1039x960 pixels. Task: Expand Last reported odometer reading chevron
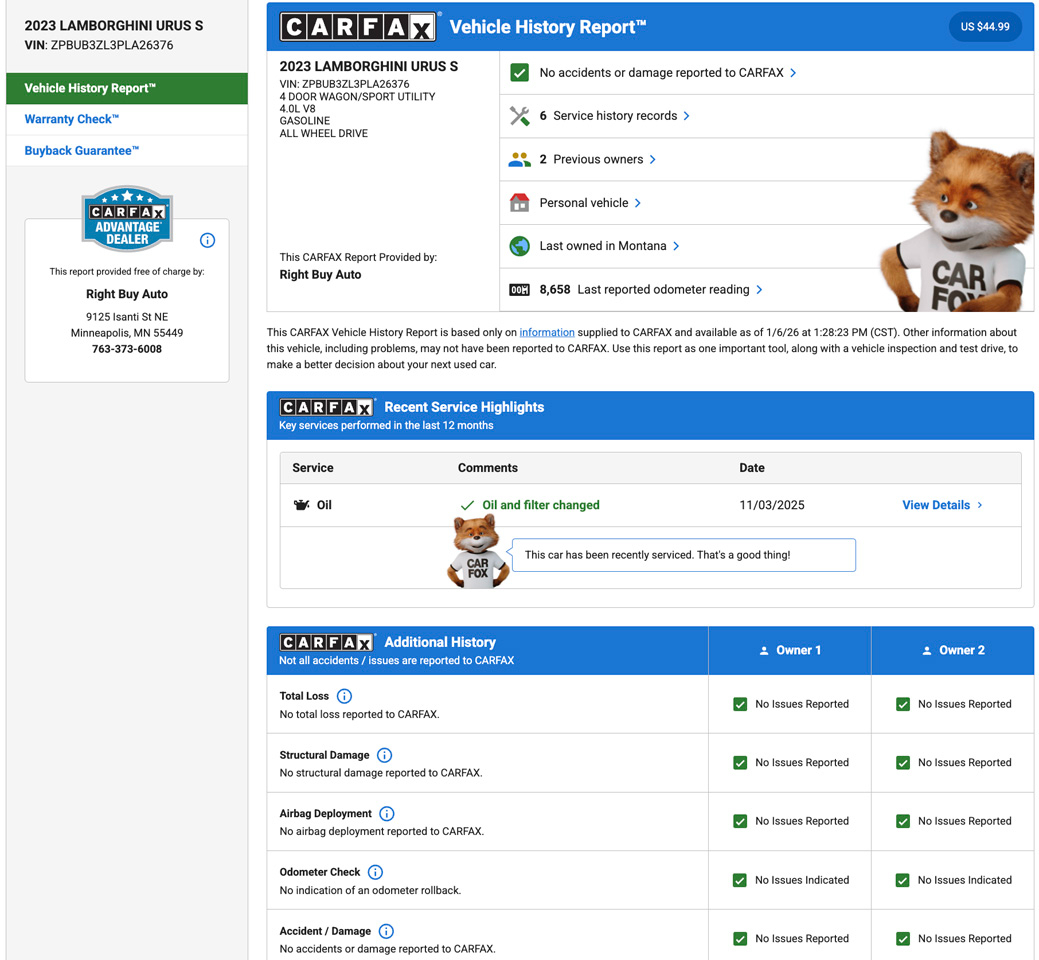[x=759, y=290]
